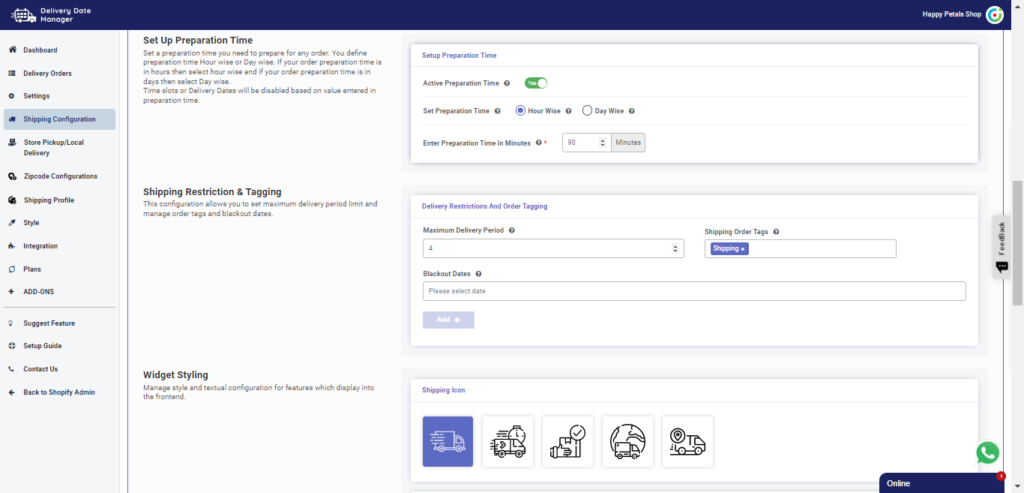Viewport: 1024px width, 493px height.
Task: Open WhatsApp chat bubble
Action: click(988, 452)
